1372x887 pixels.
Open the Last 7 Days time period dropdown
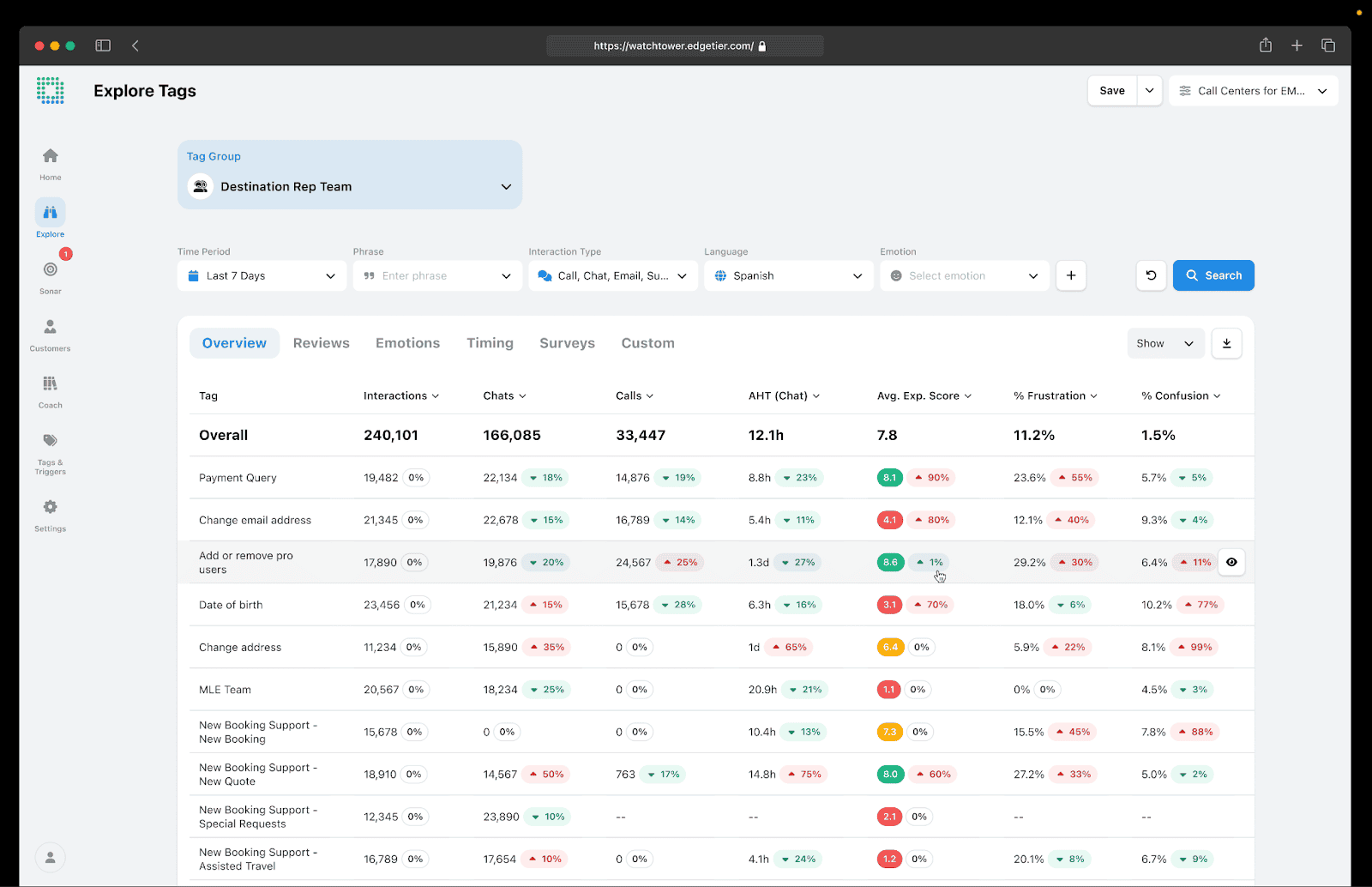(262, 275)
